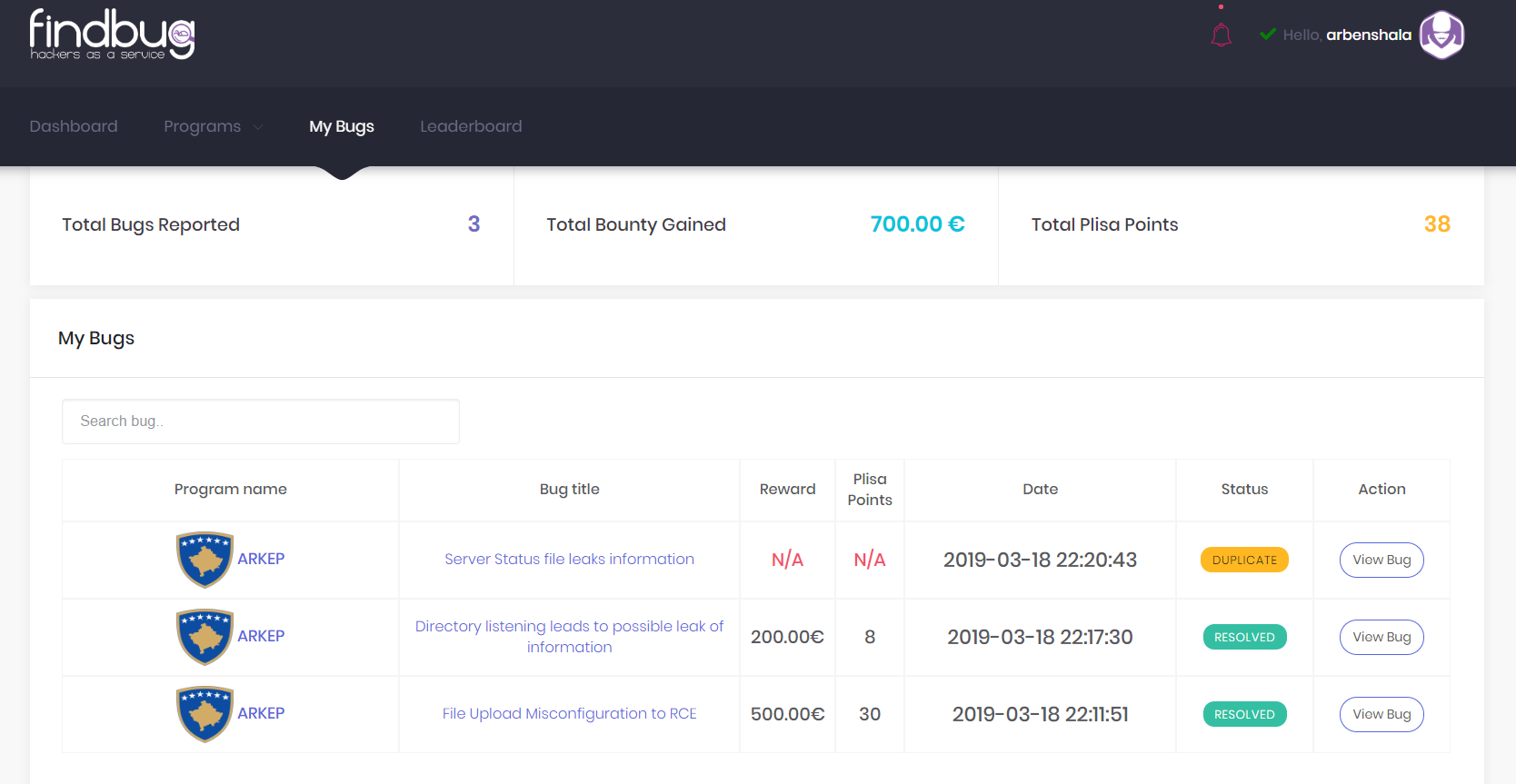This screenshot has height=784, width=1516.
Task: Click ARKEP name in Directory listening row
Action: 261,636
